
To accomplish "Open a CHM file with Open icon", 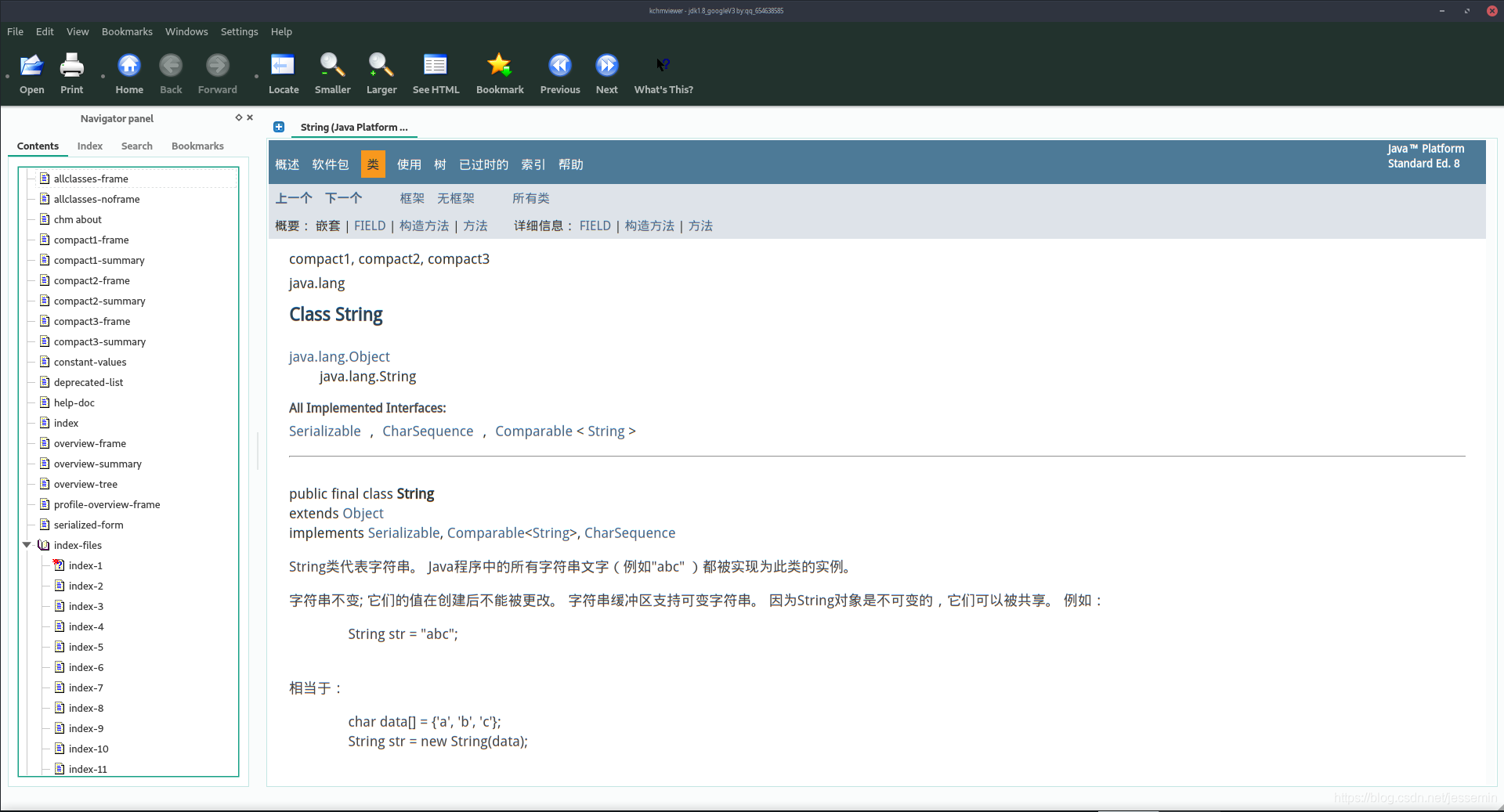I will click(x=31, y=74).
